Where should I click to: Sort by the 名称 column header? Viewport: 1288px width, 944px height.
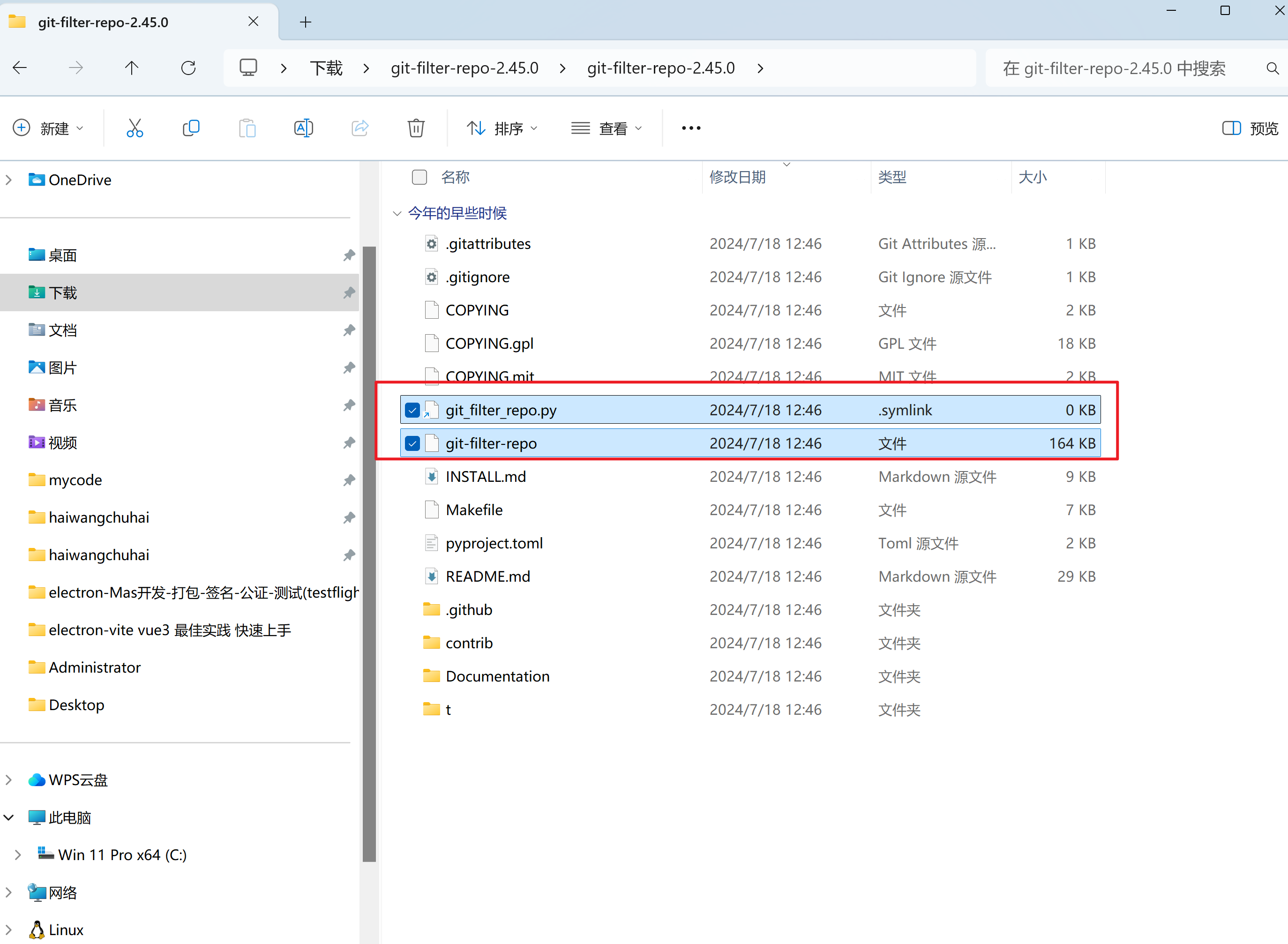[456, 177]
